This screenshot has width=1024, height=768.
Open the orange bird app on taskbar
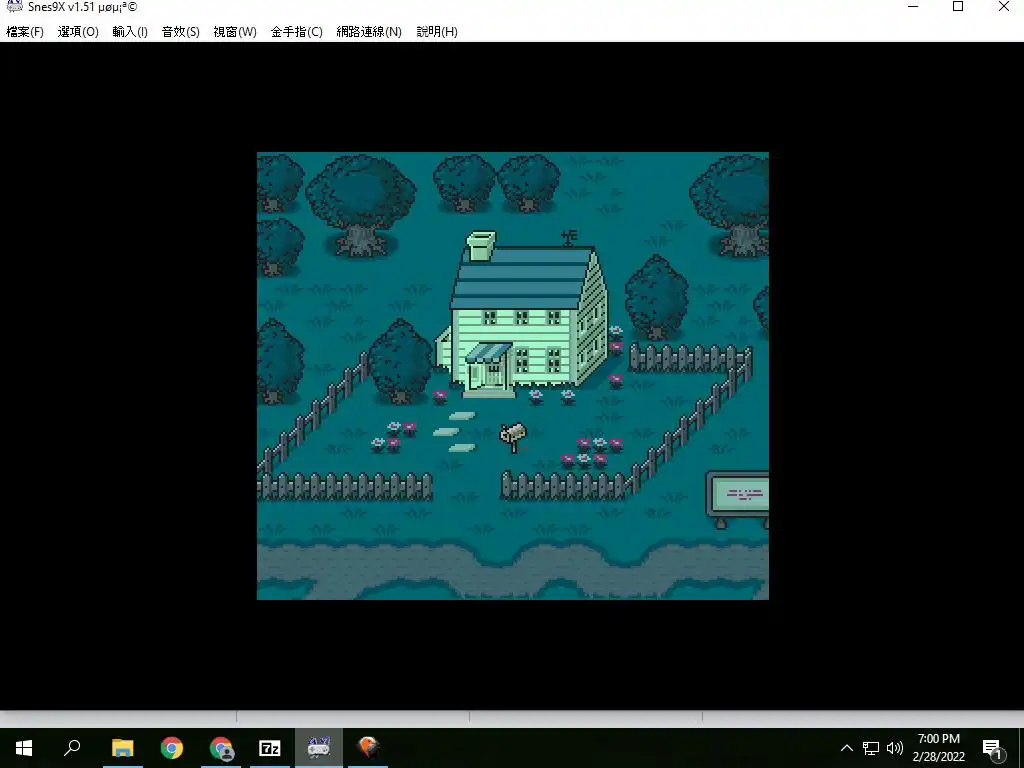click(368, 748)
